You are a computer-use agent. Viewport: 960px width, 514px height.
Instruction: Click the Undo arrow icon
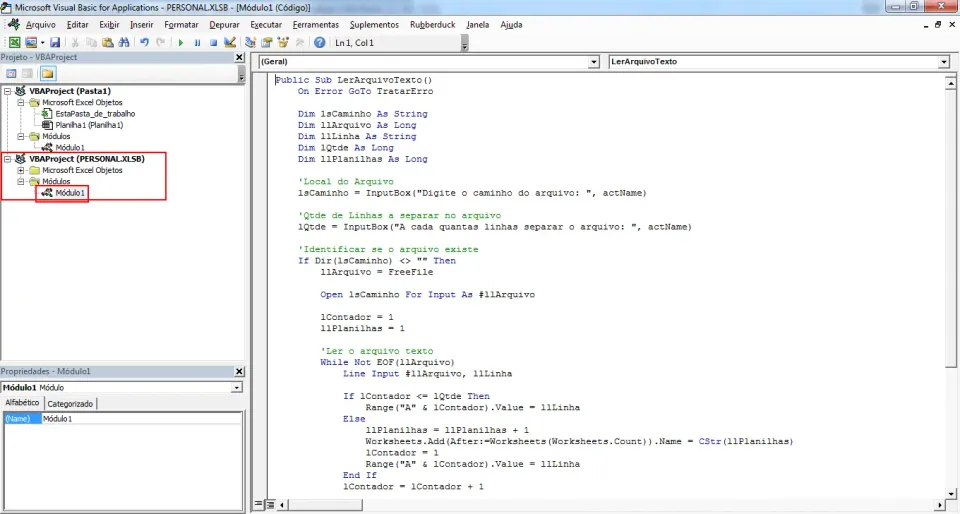[144, 42]
